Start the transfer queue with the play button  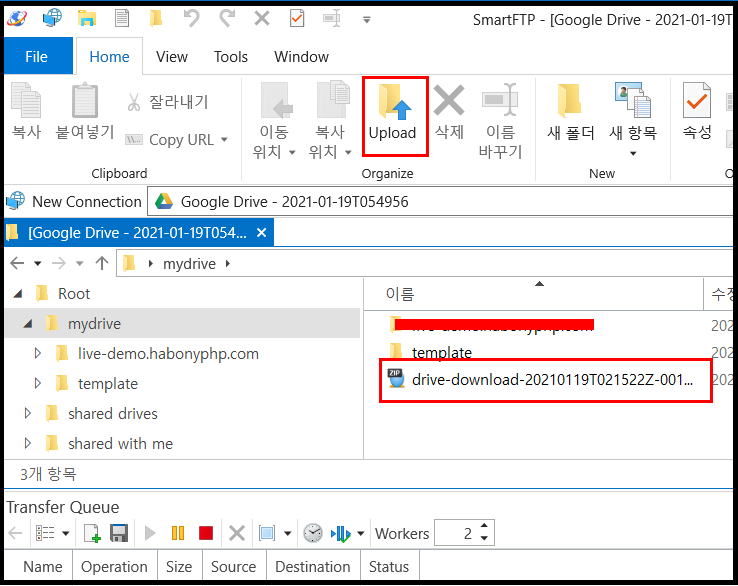point(150,533)
